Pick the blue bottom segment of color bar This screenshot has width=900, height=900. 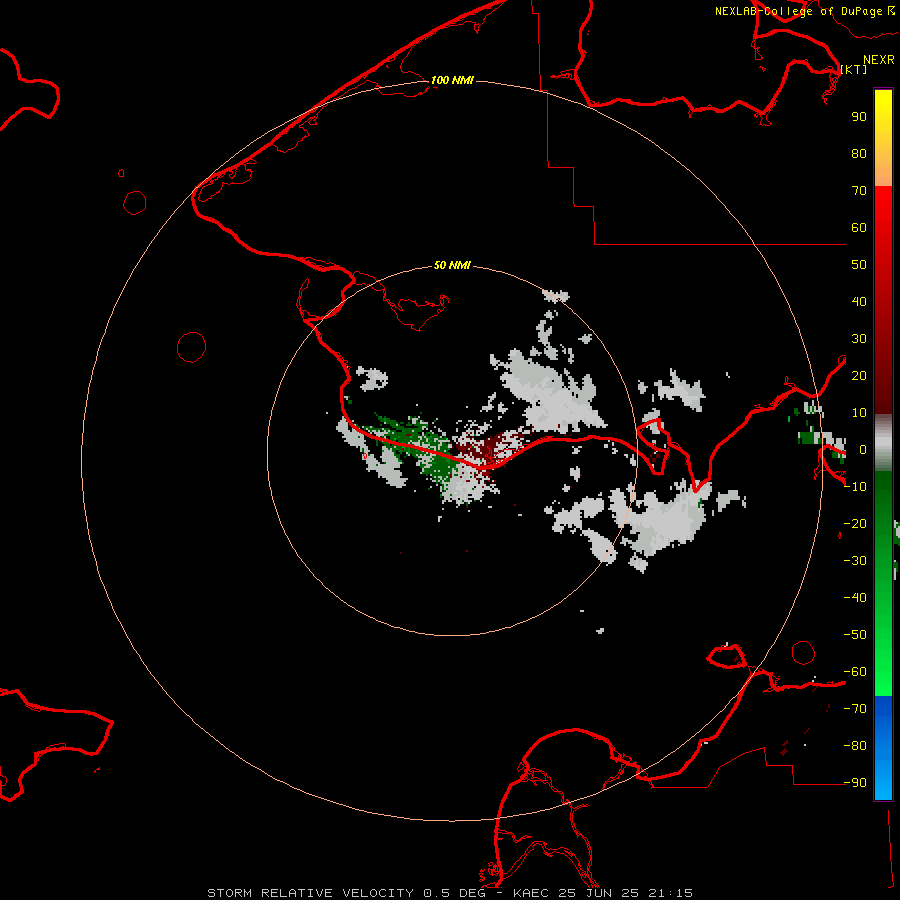tap(883, 747)
